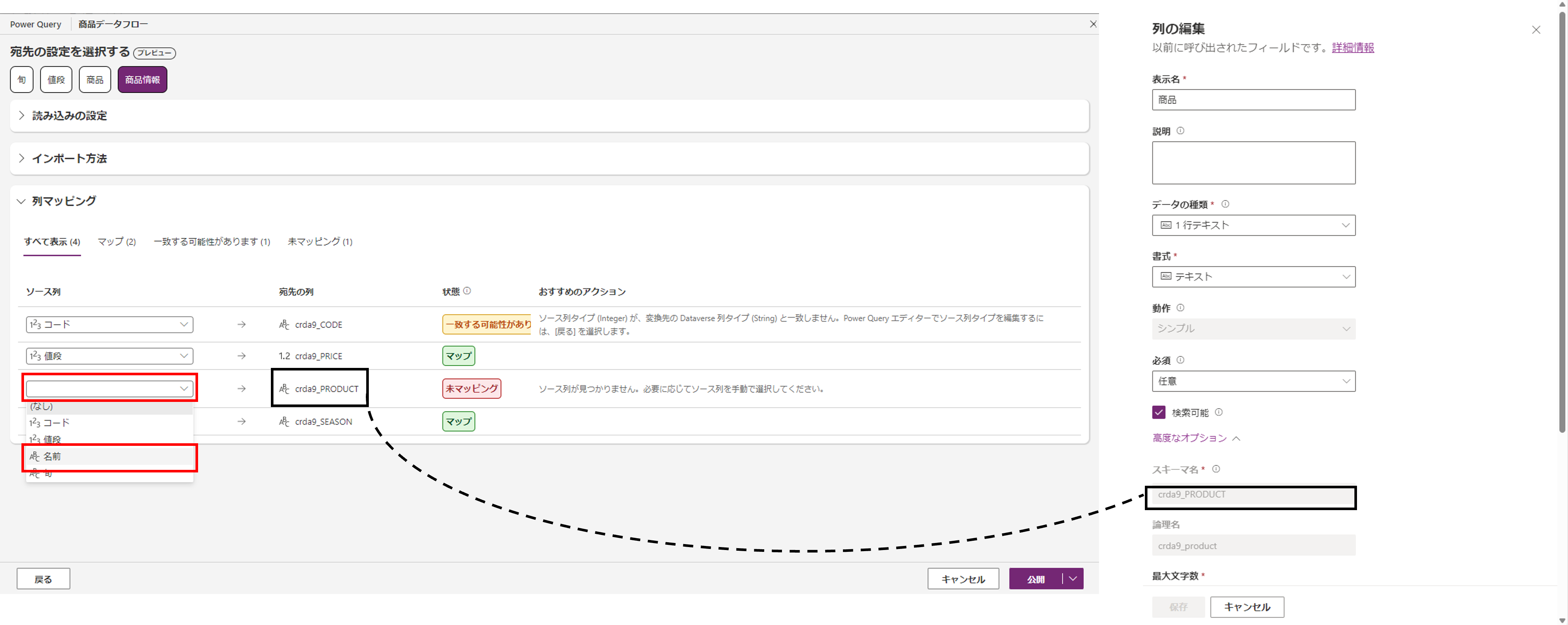Click the info icon beside 検索可能
The height and width of the screenshot is (625, 1568).
pos(1219,413)
